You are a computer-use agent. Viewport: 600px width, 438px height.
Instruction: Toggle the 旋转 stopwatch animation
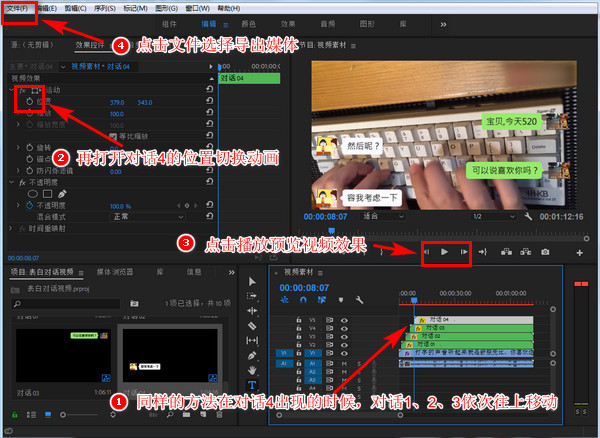click(30, 147)
